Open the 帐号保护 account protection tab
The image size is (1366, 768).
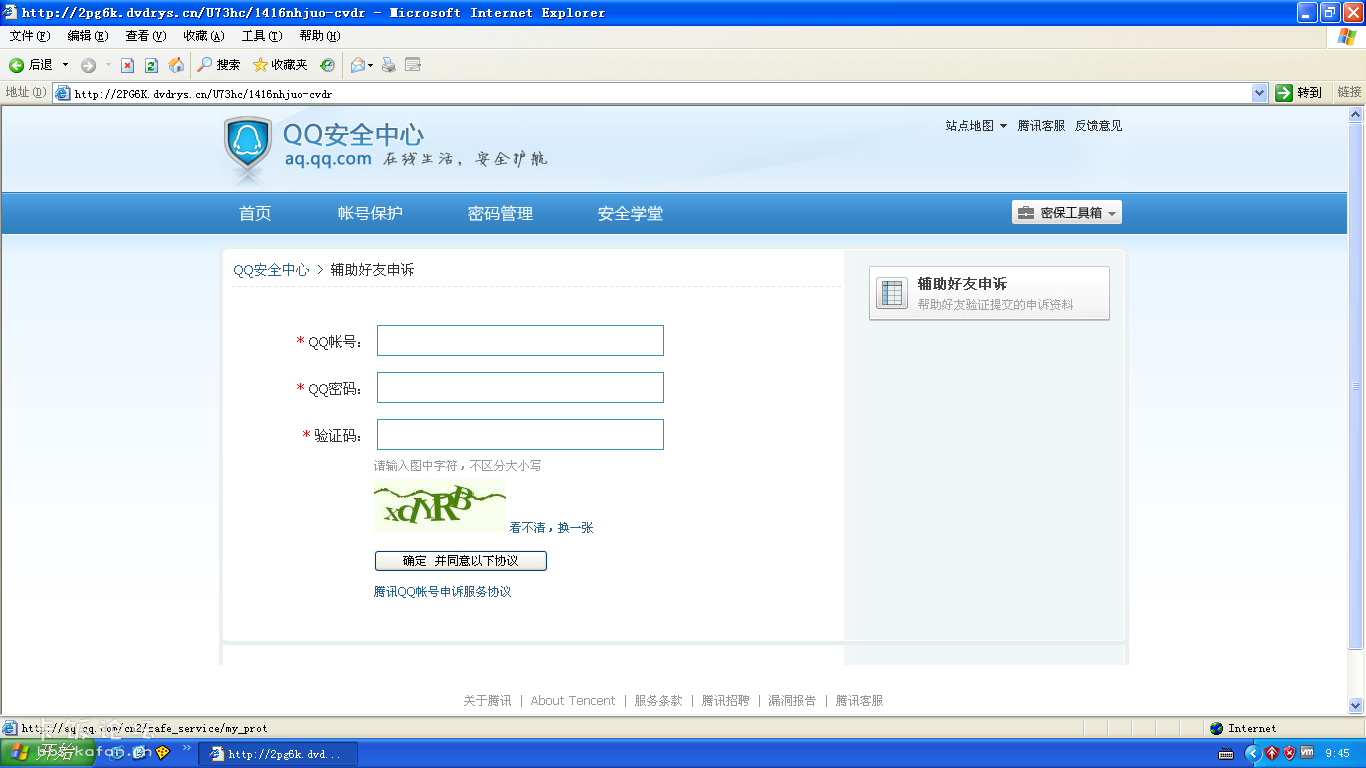(370, 213)
